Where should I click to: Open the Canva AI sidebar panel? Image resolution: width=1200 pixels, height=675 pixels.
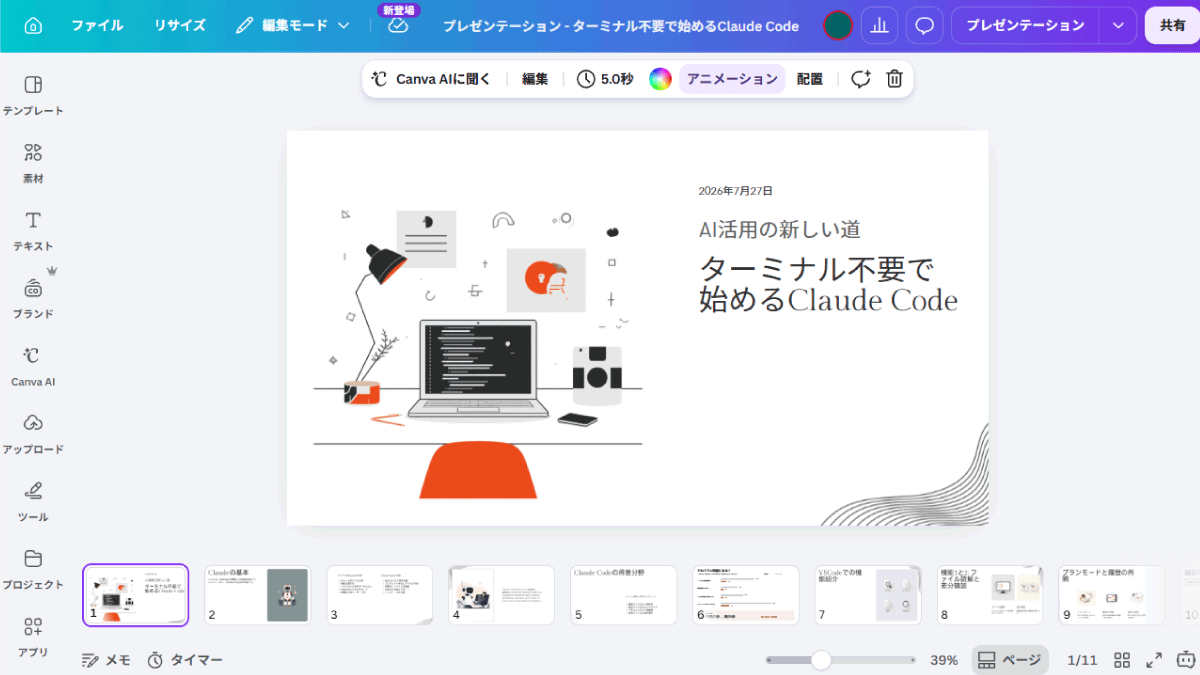pyautogui.click(x=33, y=366)
